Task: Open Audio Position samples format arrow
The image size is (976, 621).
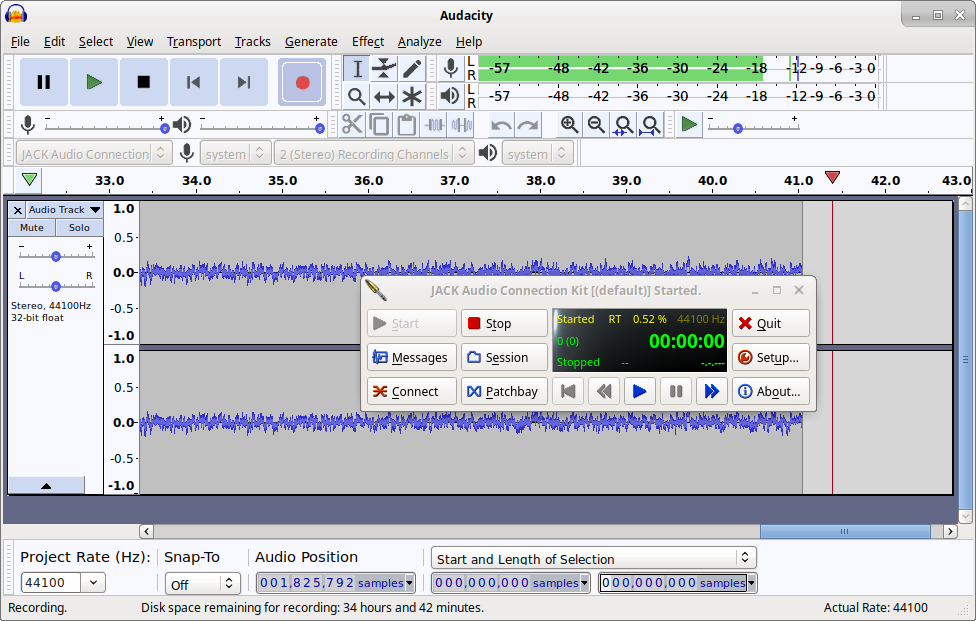Action: click(x=410, y=583)
